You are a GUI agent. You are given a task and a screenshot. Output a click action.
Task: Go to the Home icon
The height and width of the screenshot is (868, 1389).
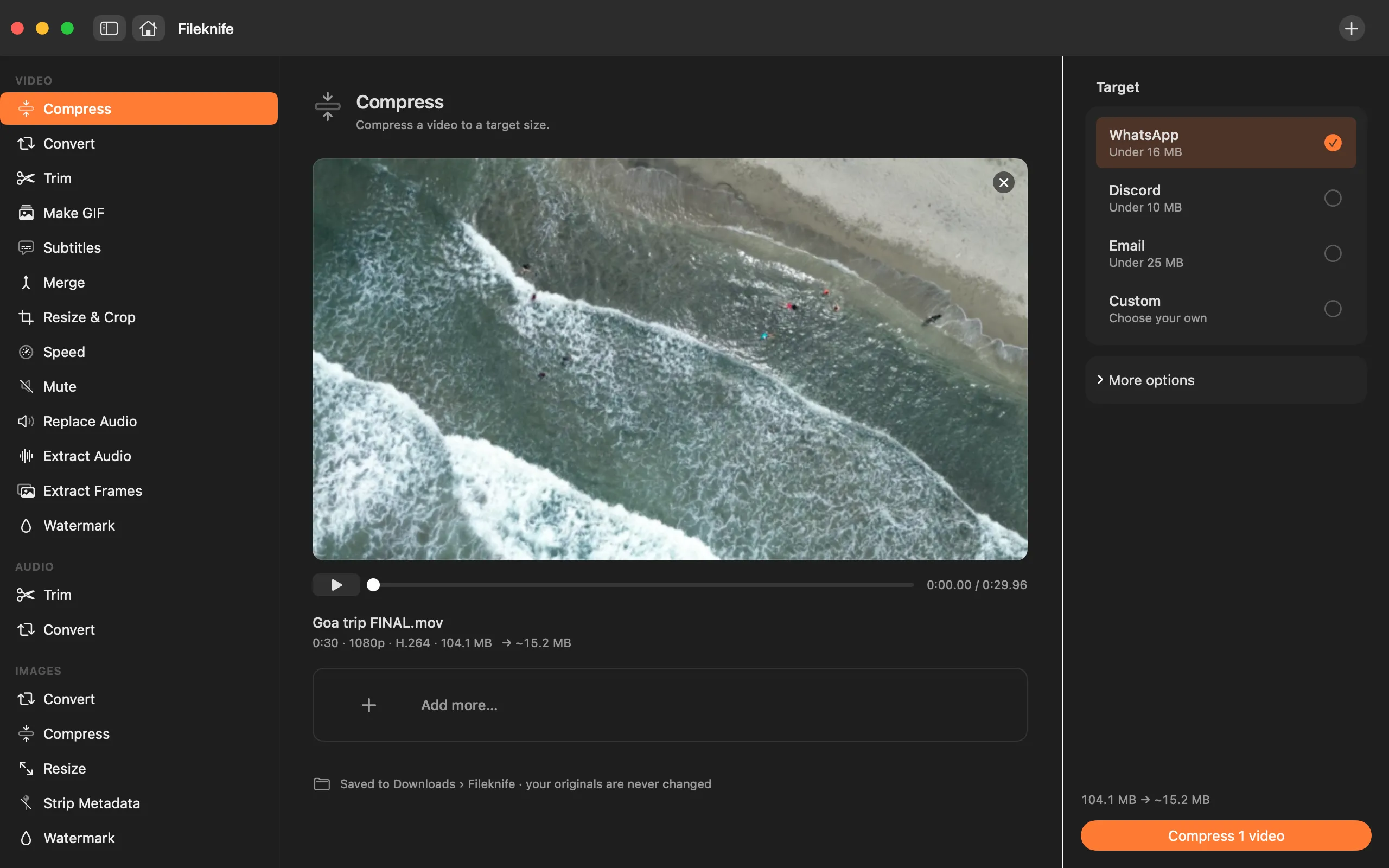[148, 28]
